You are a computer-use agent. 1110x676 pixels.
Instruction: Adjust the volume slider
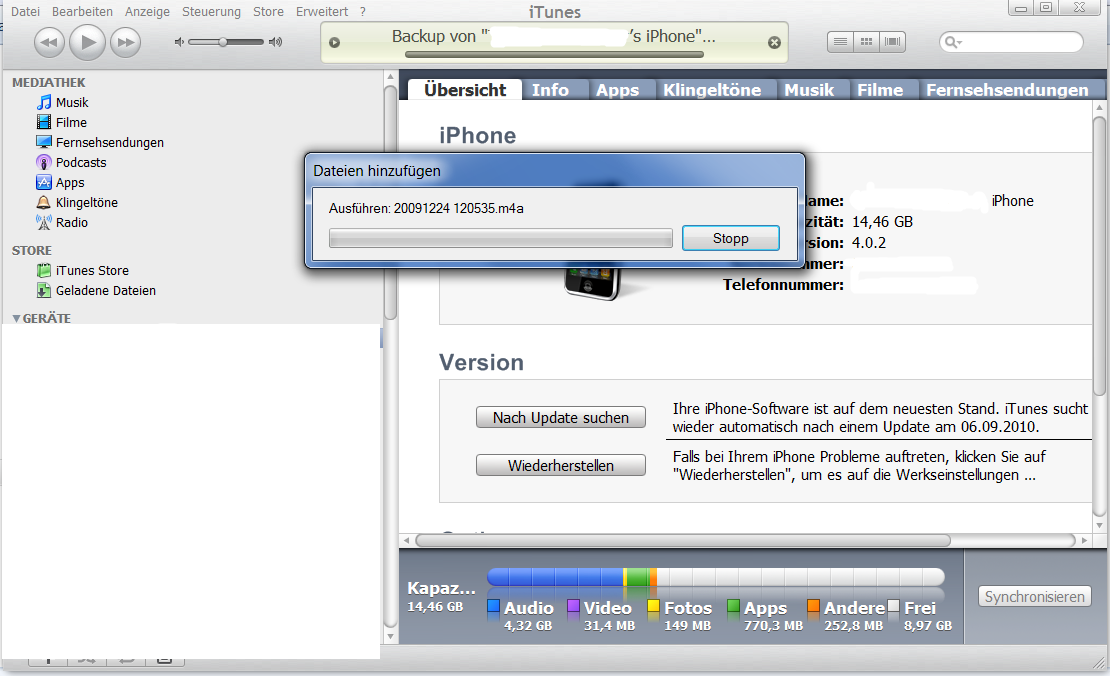(223, 42)
